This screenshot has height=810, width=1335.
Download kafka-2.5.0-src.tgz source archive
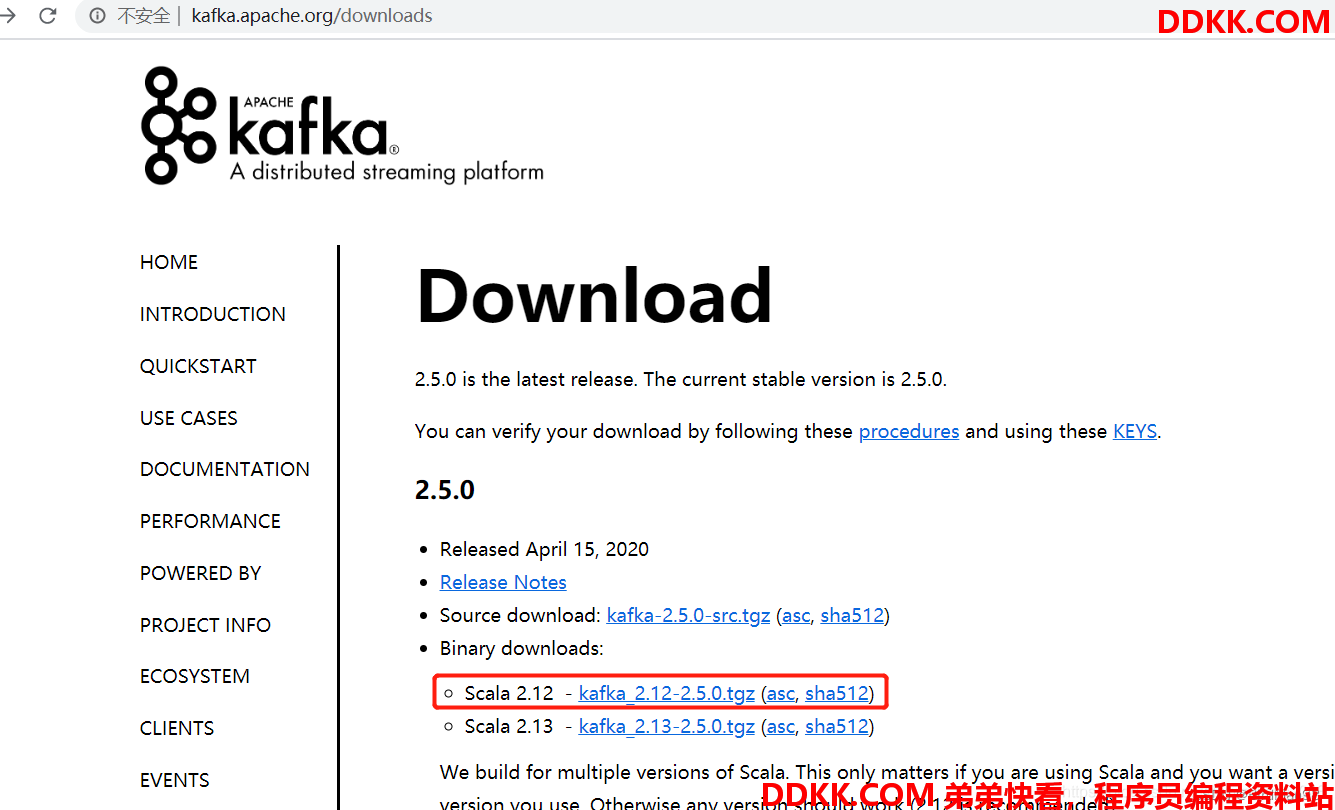[688, 615]
